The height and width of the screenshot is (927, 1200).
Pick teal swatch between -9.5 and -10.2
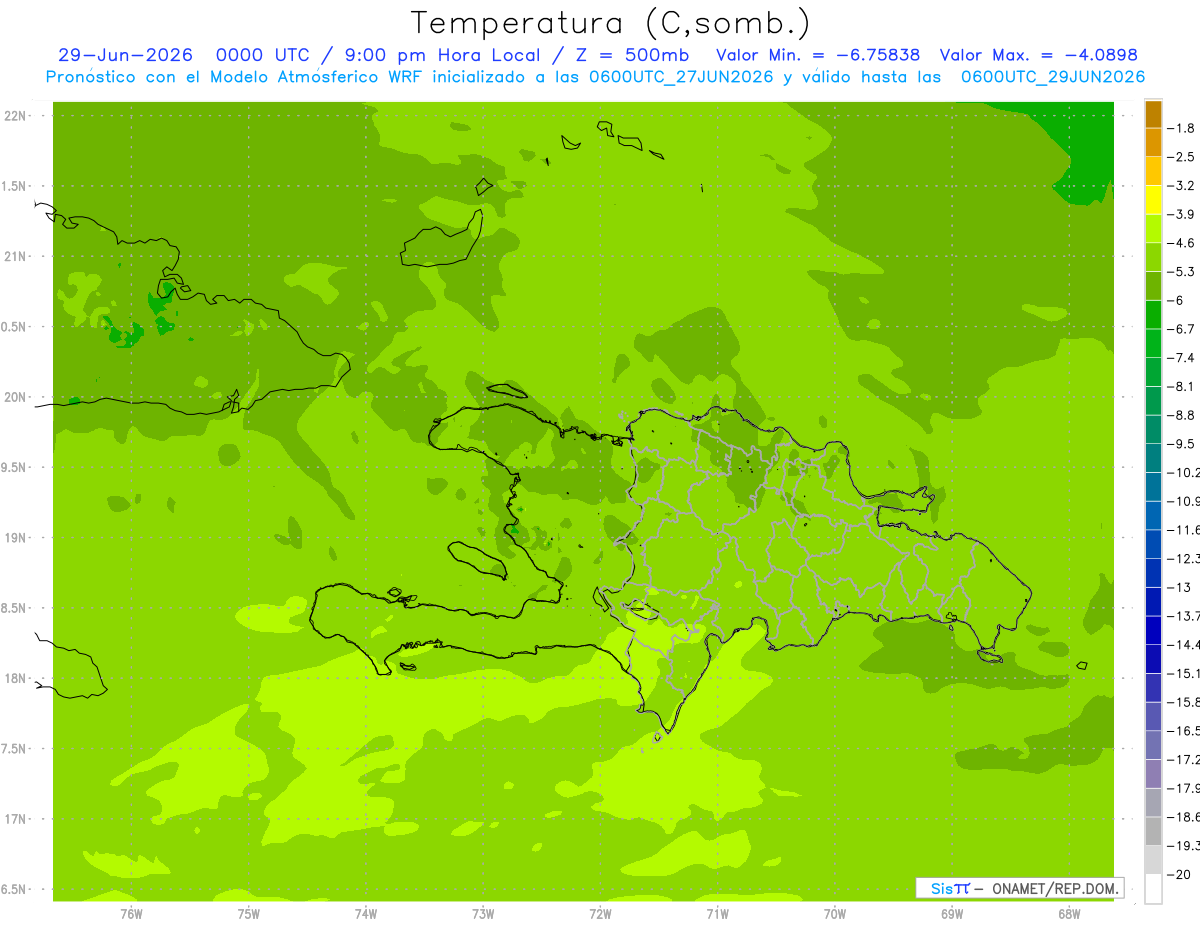(x=1153, y=458)
